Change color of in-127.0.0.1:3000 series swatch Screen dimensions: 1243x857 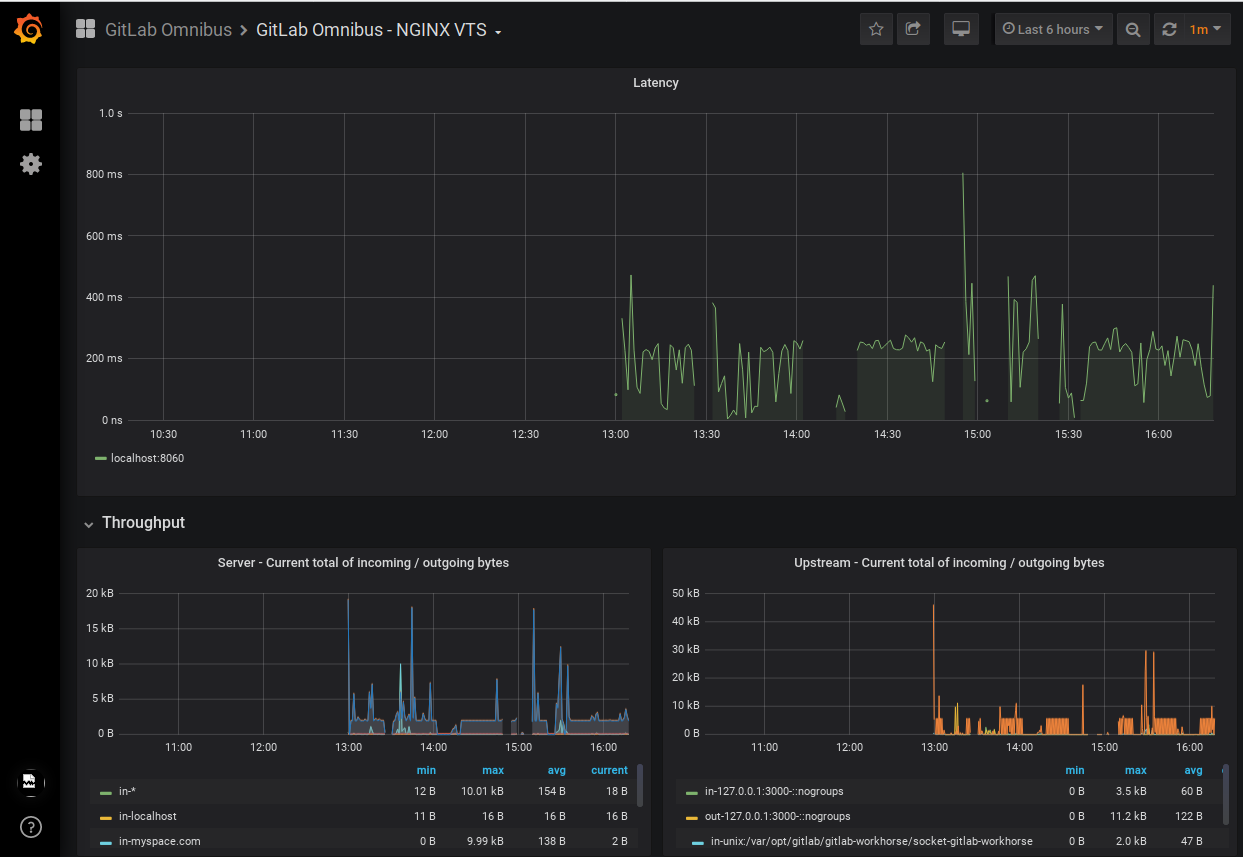tap(692, 792)
